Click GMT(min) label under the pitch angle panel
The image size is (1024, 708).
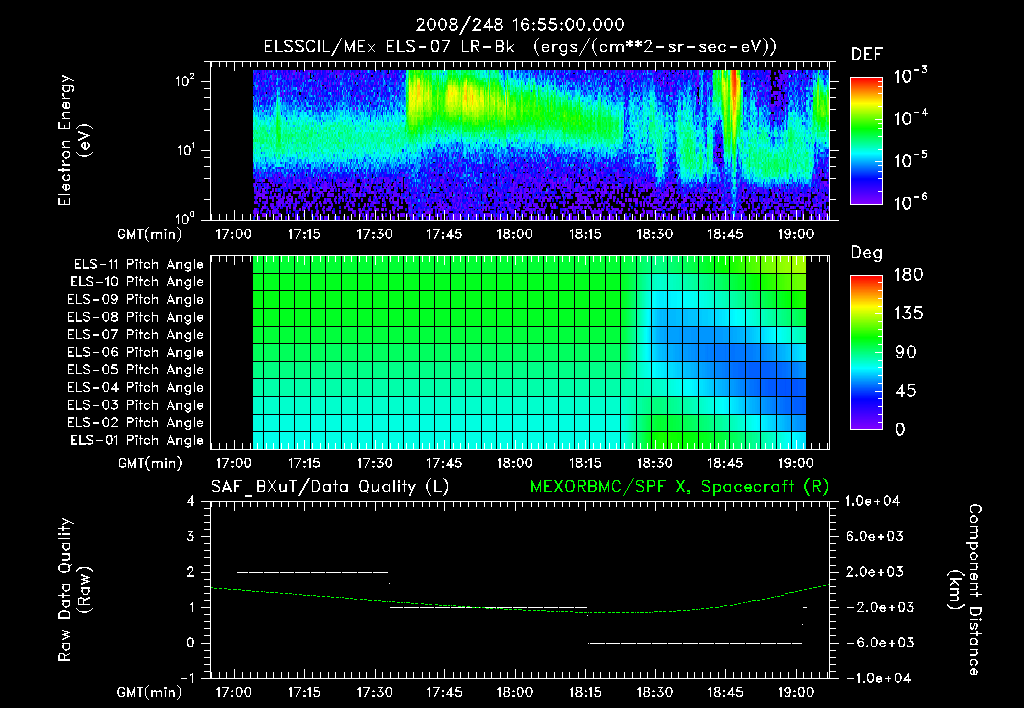click(150, 464)
